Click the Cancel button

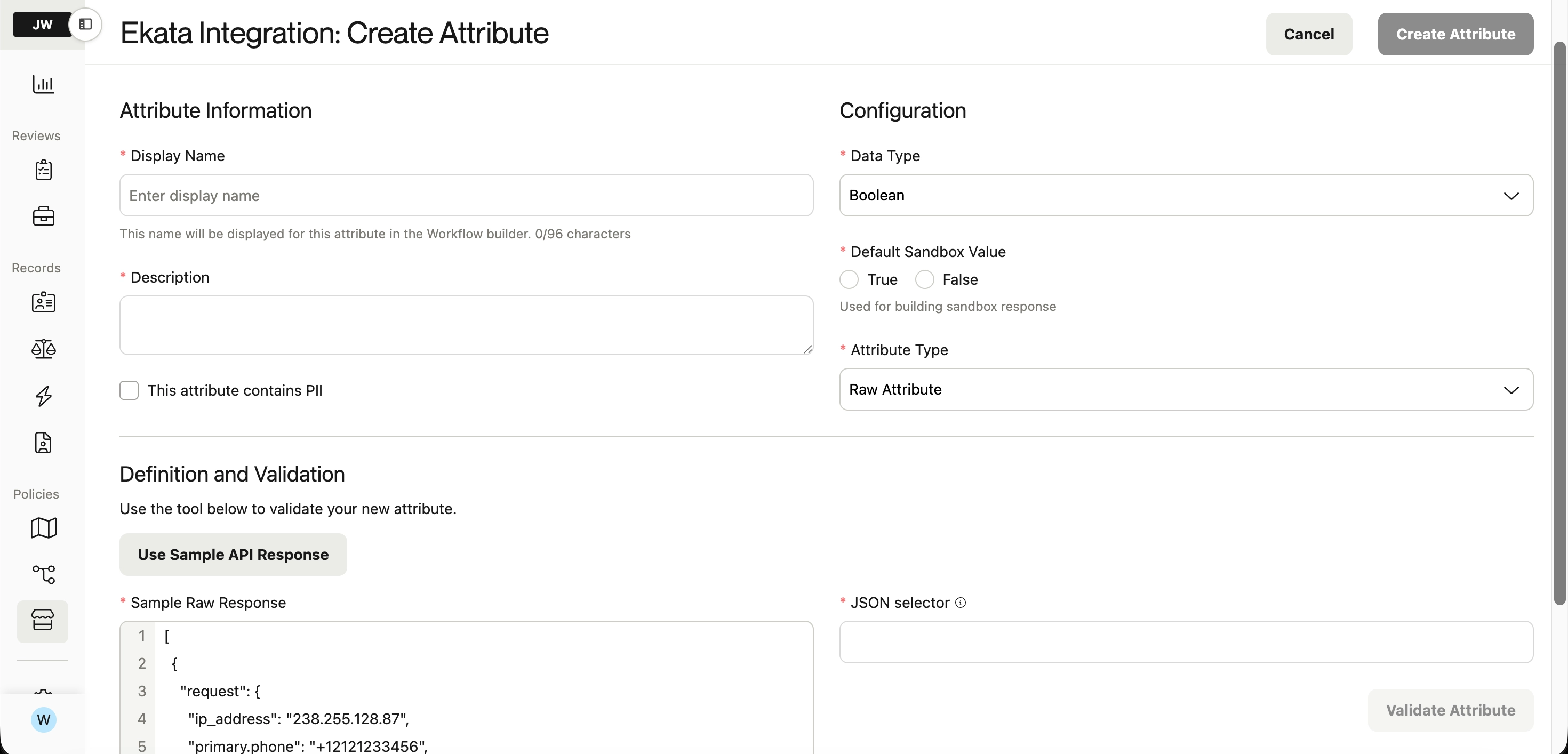[x=1309, y=34]
